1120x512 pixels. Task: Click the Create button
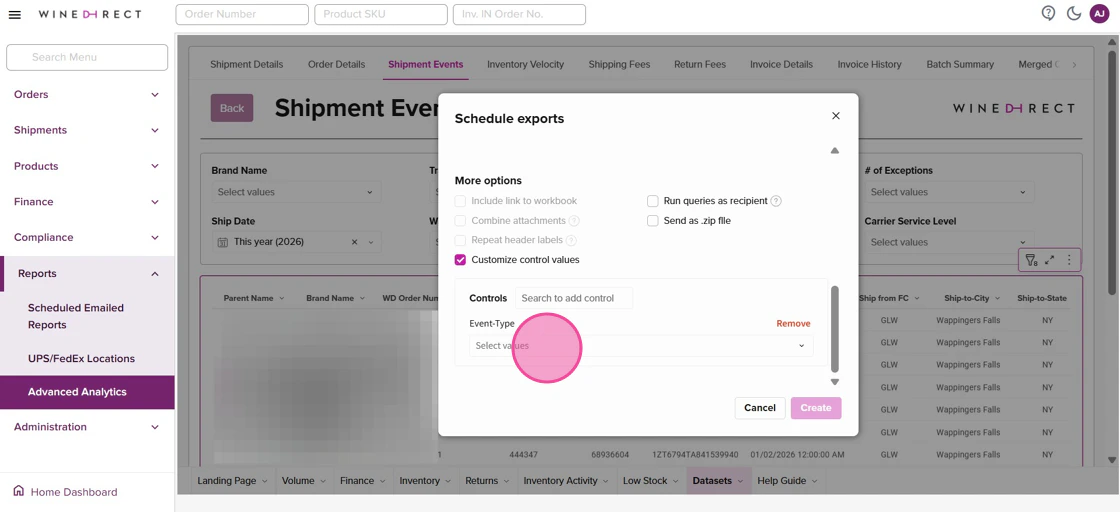[816, 408]
